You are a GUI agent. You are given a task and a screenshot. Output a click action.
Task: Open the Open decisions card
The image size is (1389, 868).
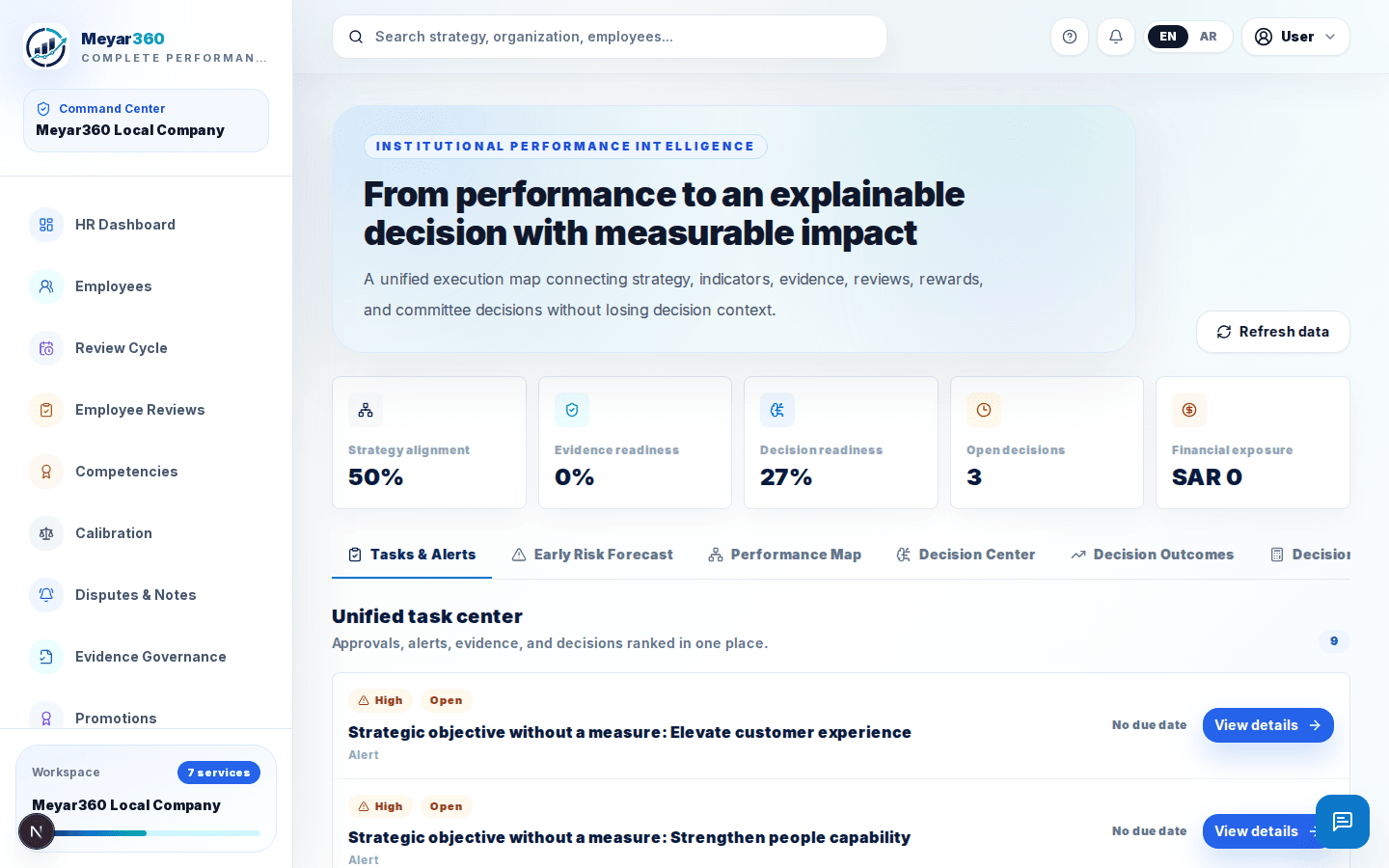coord(1047,443)
